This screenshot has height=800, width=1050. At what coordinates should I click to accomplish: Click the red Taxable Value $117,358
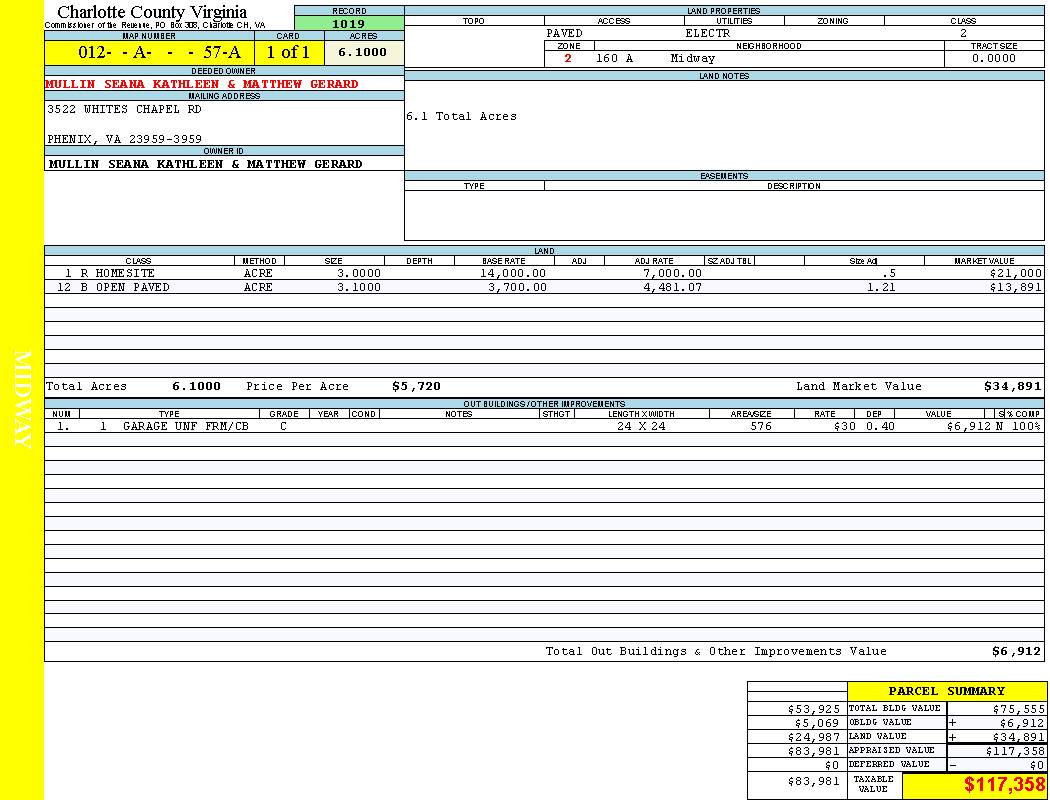click(x=1004, y=785)
